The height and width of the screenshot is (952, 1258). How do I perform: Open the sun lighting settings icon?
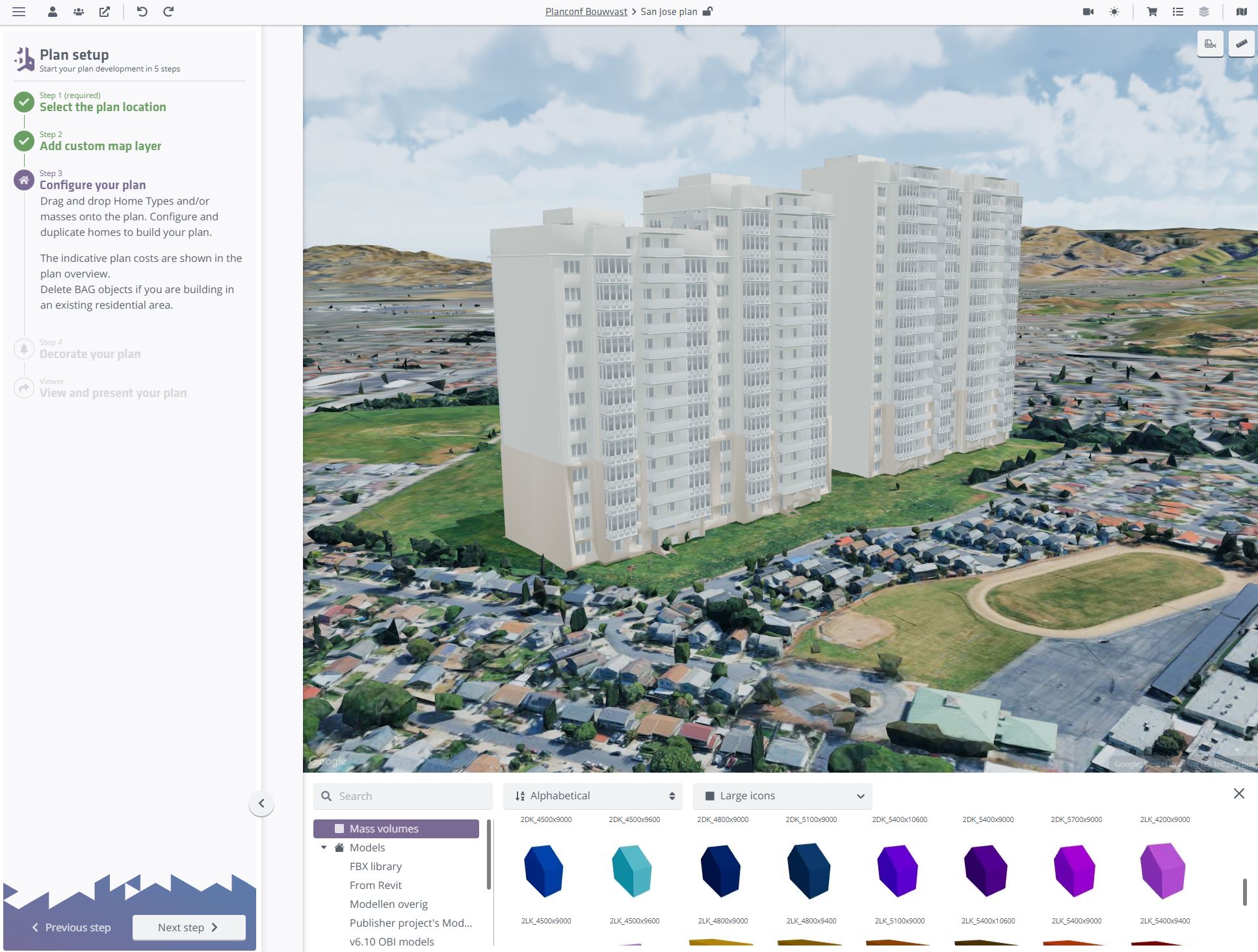click(1114, 12)
